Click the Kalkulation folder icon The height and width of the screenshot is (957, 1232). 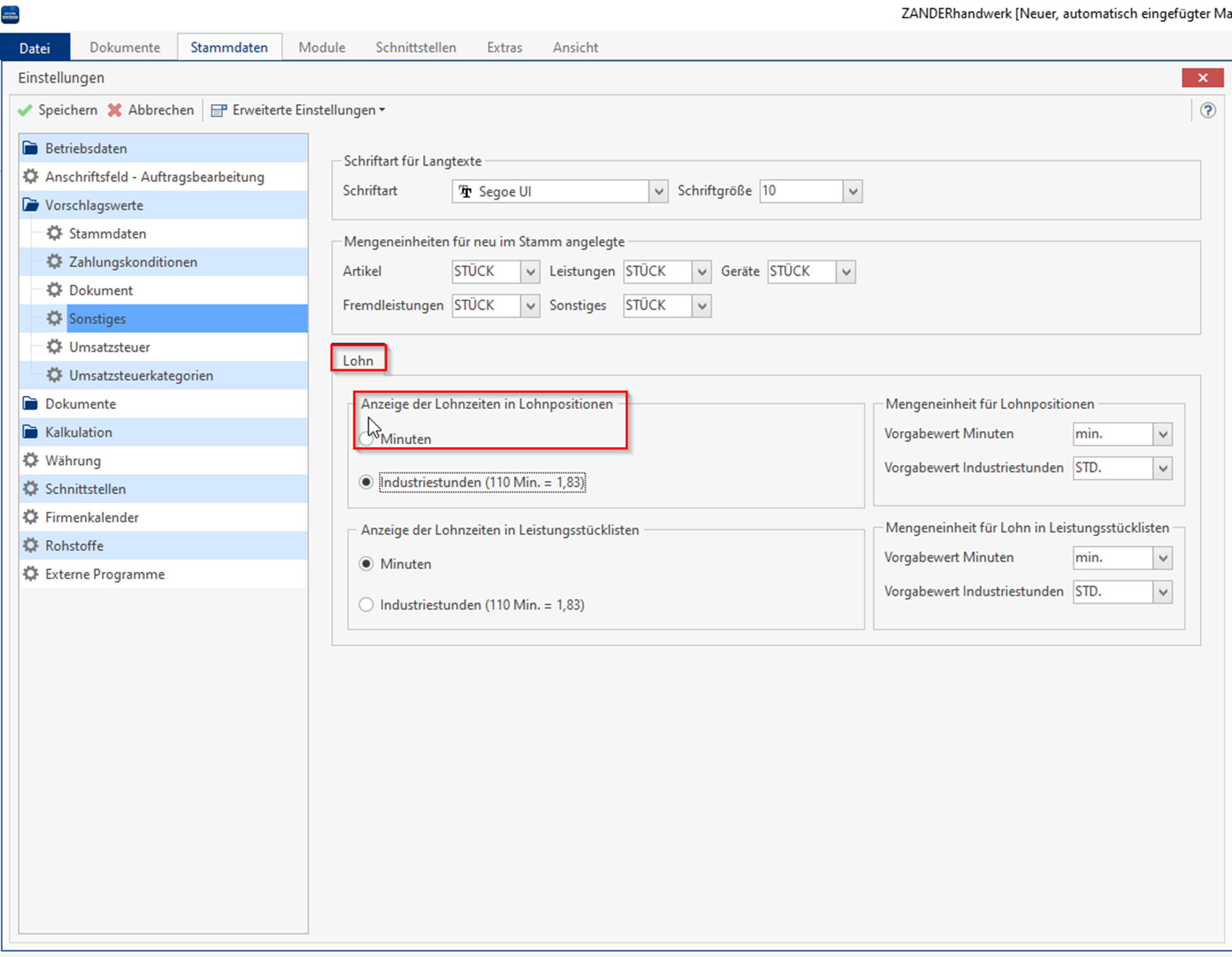(x=31, y=432)
